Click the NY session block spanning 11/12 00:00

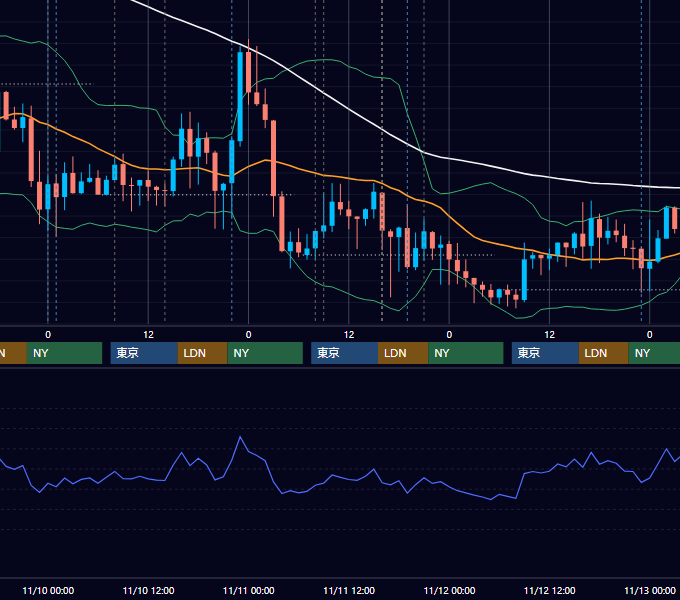466,353
